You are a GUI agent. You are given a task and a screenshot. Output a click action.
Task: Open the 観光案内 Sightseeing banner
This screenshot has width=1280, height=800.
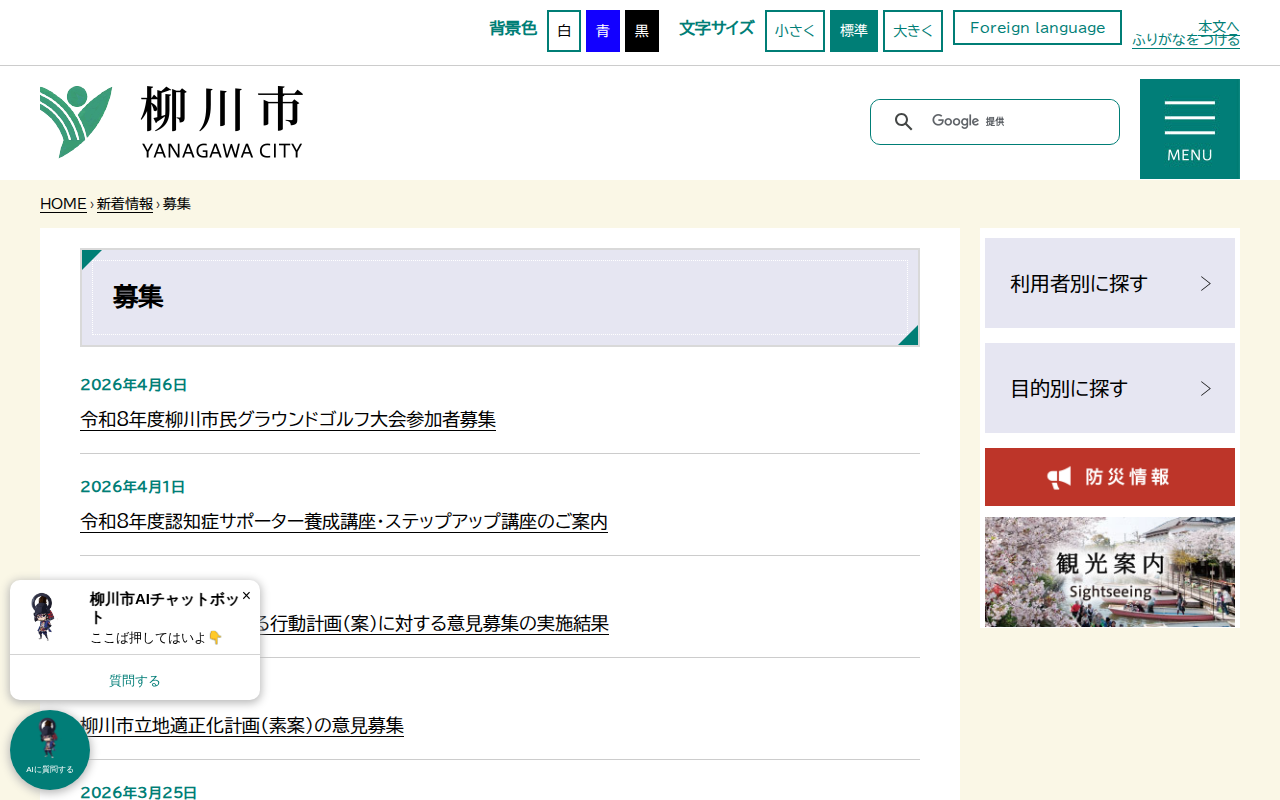[1110, 572]
